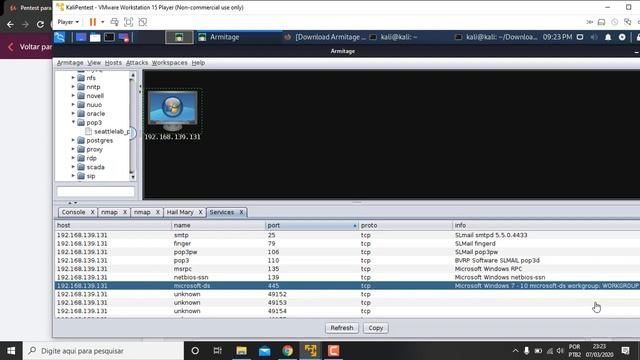The width and height of the screenshot is (640, 360).
Task: Expand the novell folder
Action: pyautogui.click(x=73, y=96)
